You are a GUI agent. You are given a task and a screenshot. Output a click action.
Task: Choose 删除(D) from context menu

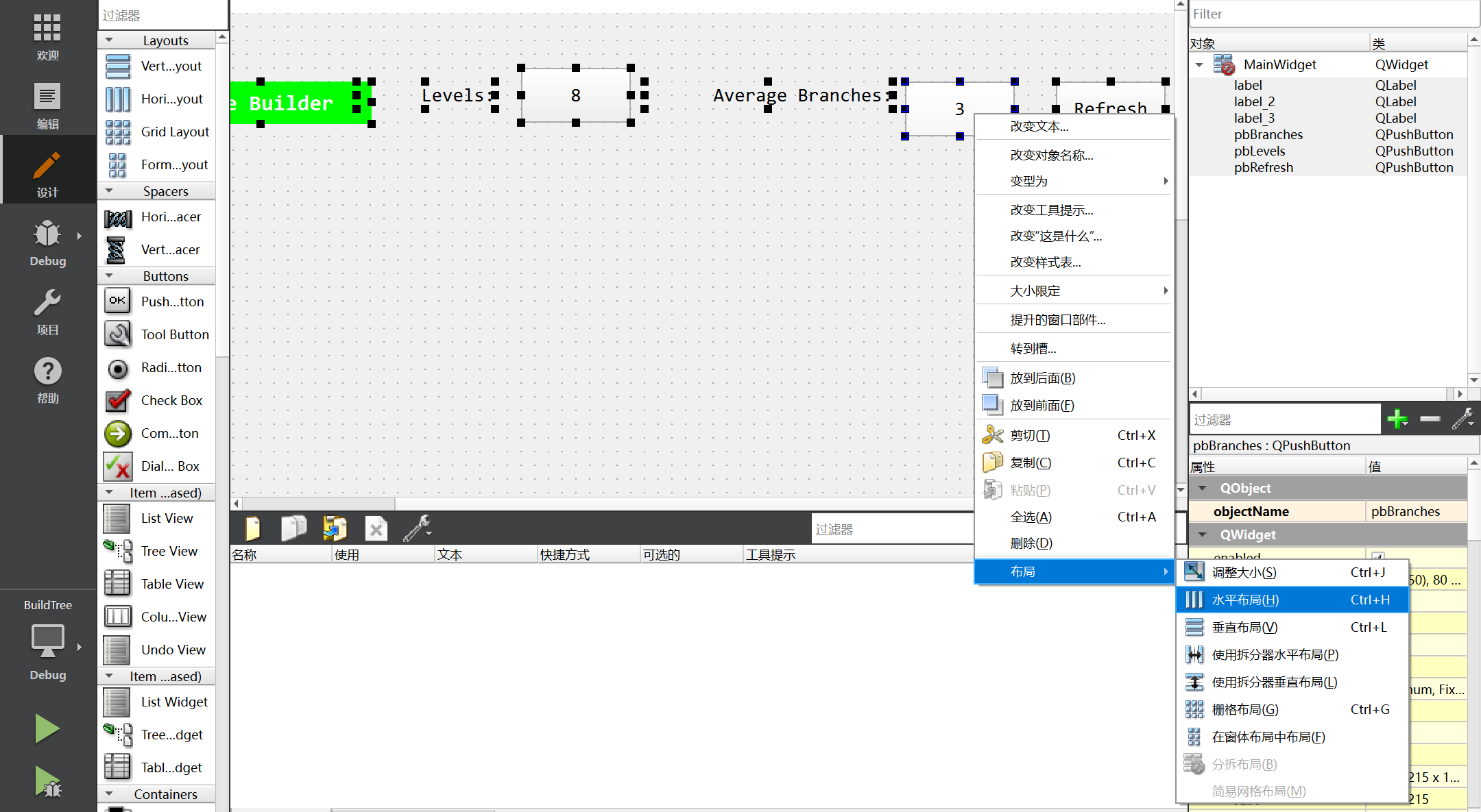(1074, 543)
